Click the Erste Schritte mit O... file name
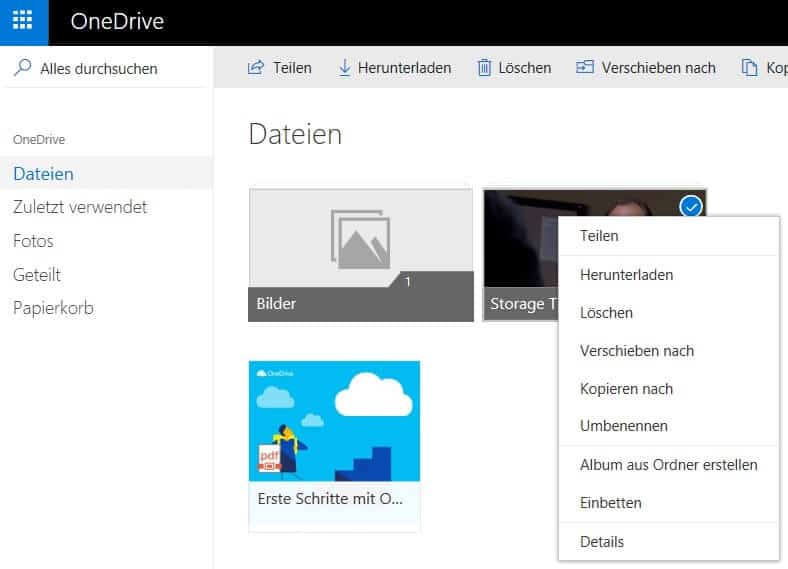Viewport: 788px width, 569px height. (x=330, y=499)
